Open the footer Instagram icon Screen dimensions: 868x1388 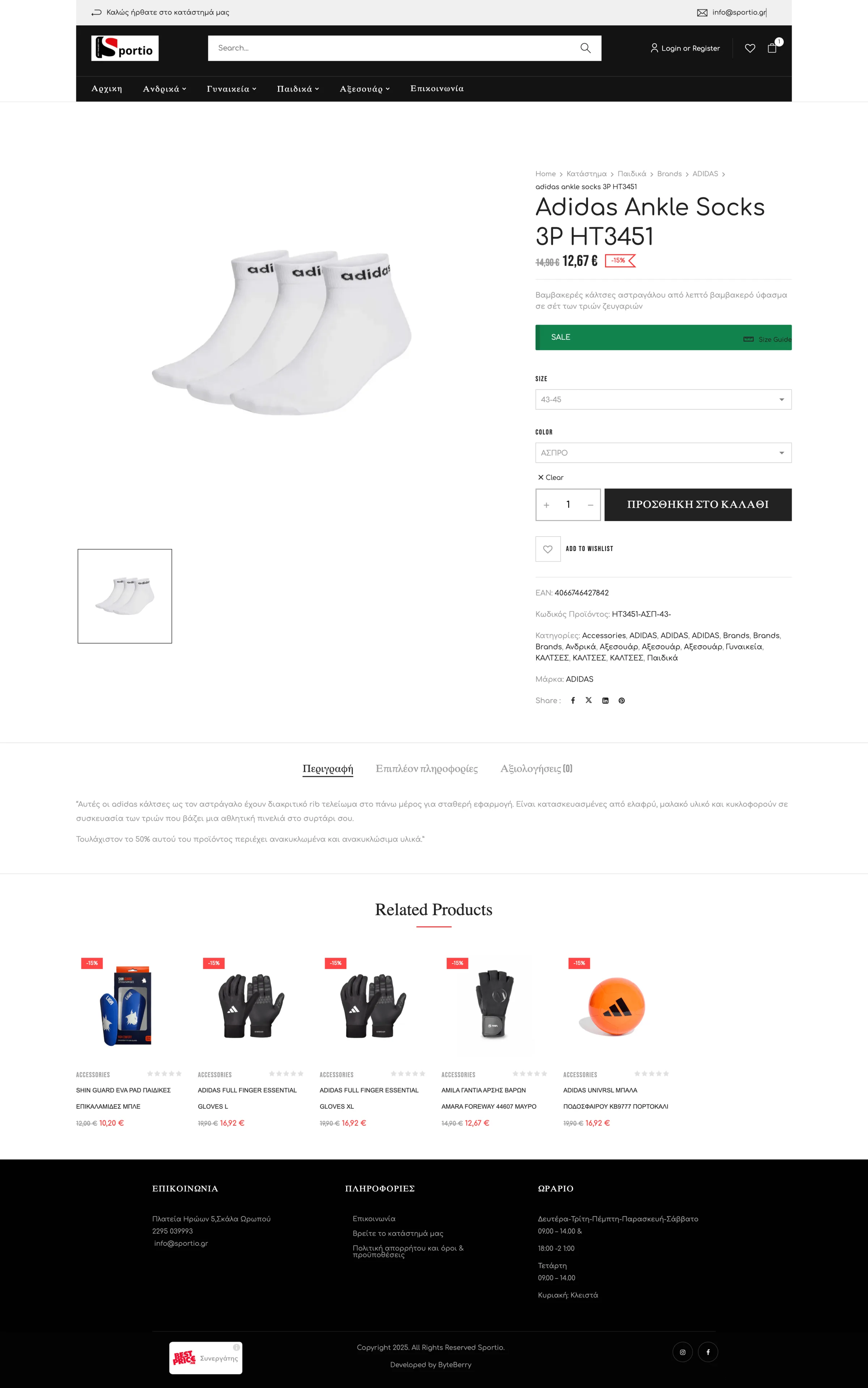(682, 1352)
